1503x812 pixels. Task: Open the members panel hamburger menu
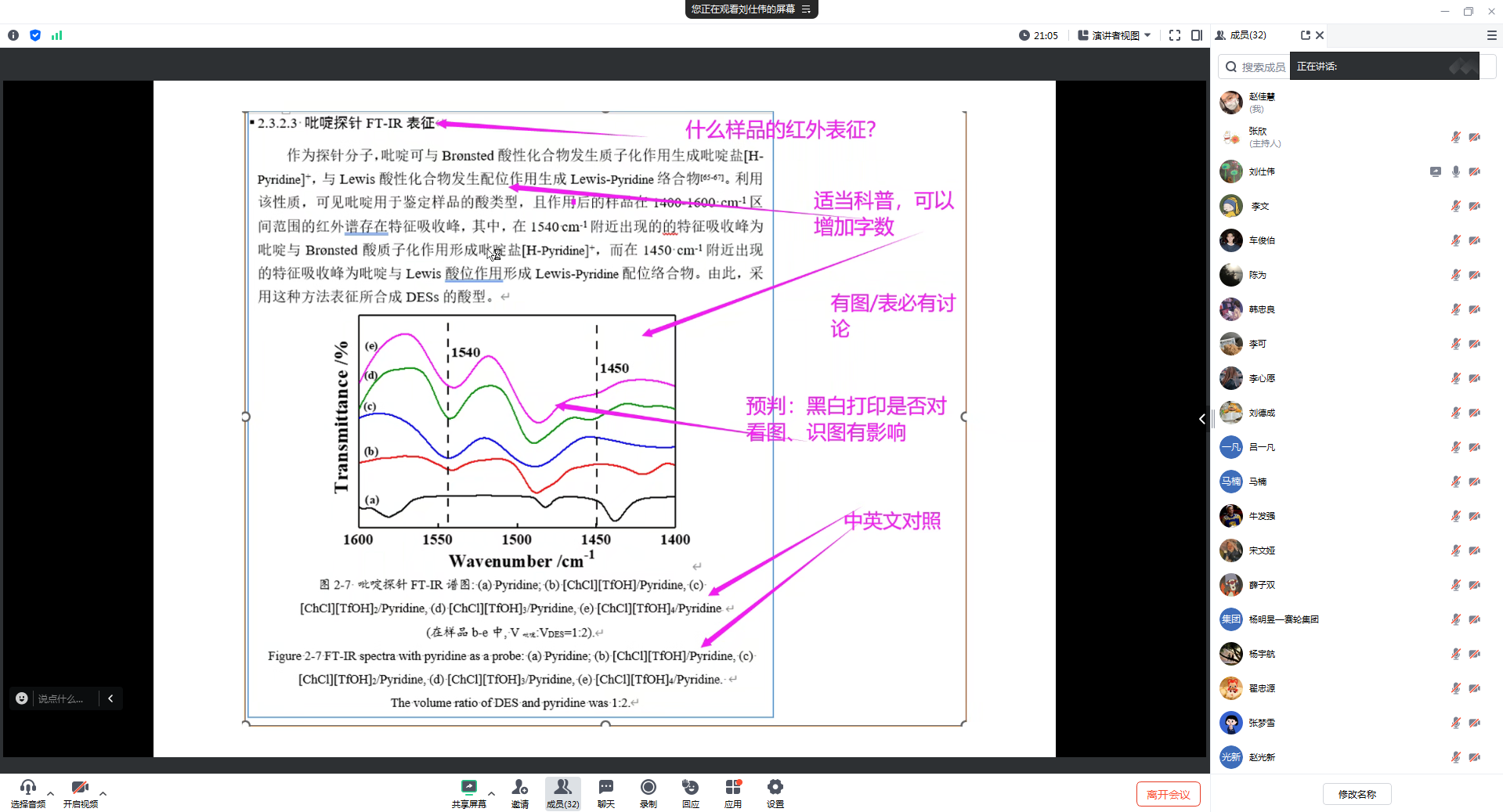click(1491, 35)
